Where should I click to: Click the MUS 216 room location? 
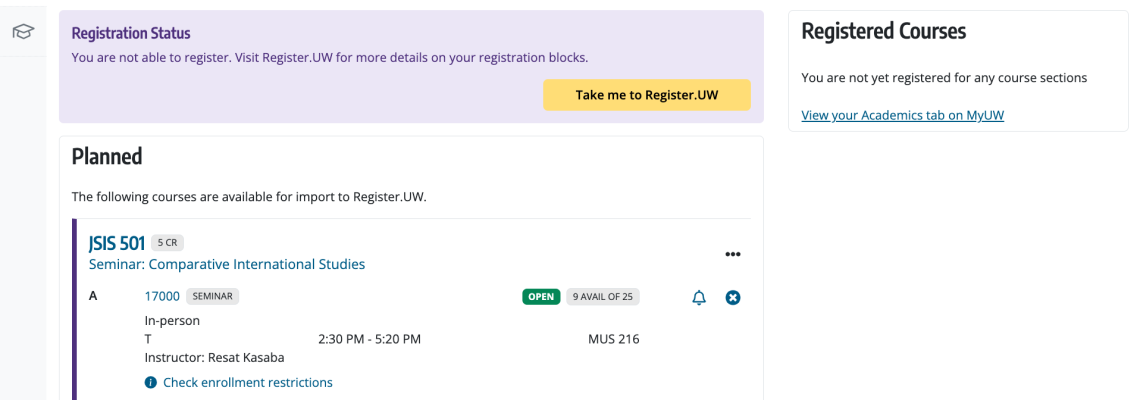click(x=614, y=339)
